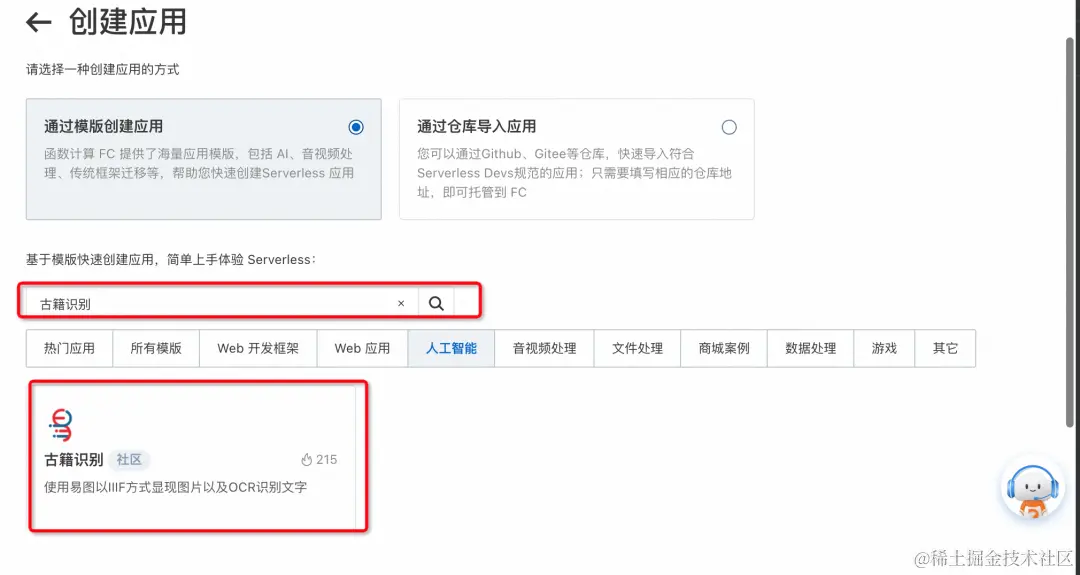Image resolution: width=1080 pixels, height=575 pixels.
Task: Go back using the left arrow icon
Action: [39, 23]
